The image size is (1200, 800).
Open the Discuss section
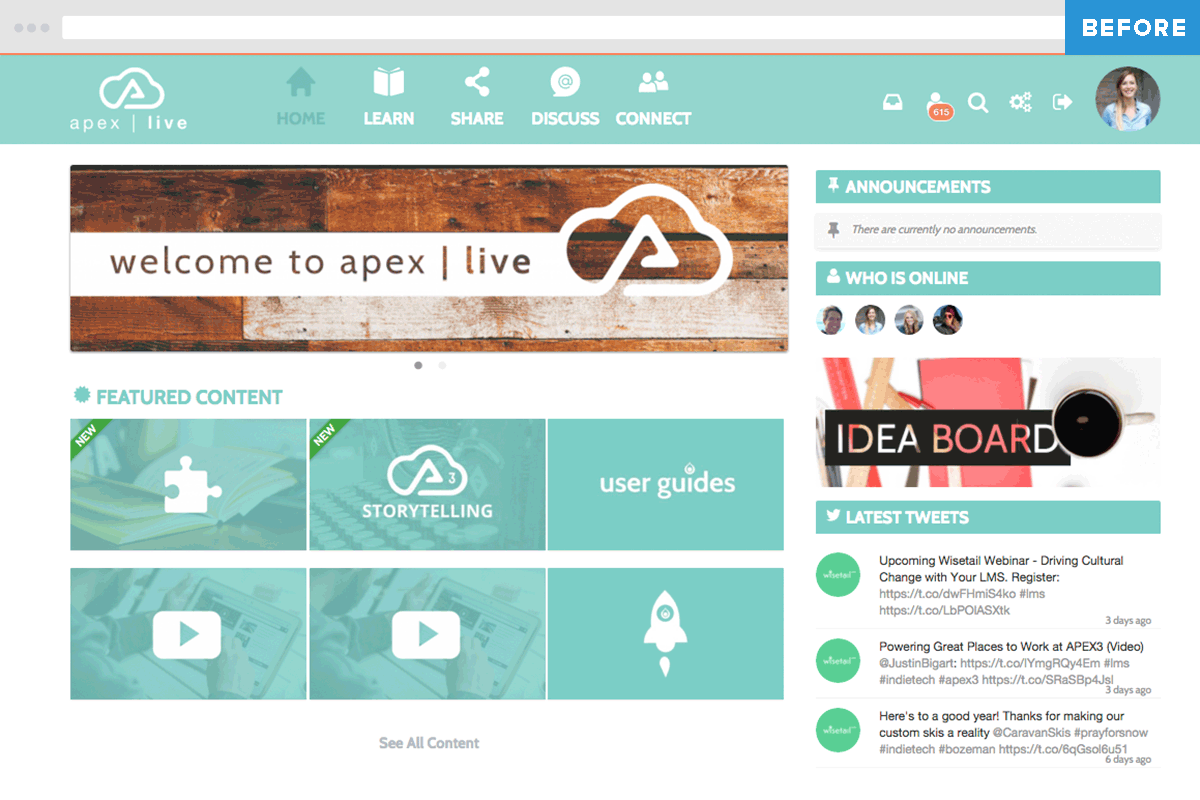[565, 98]
